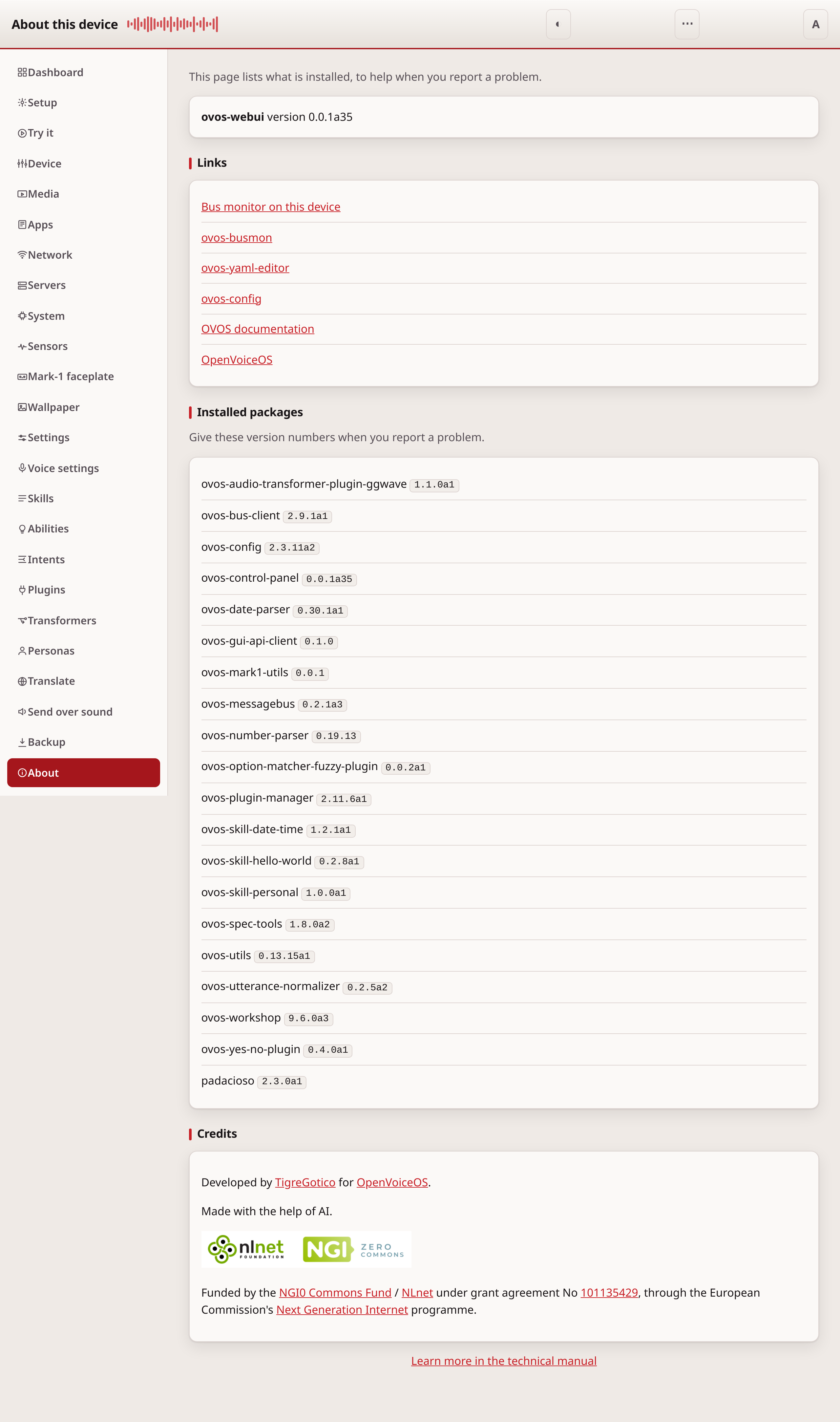
Task: Open the ovos-config link under Links
Action: 231,299
